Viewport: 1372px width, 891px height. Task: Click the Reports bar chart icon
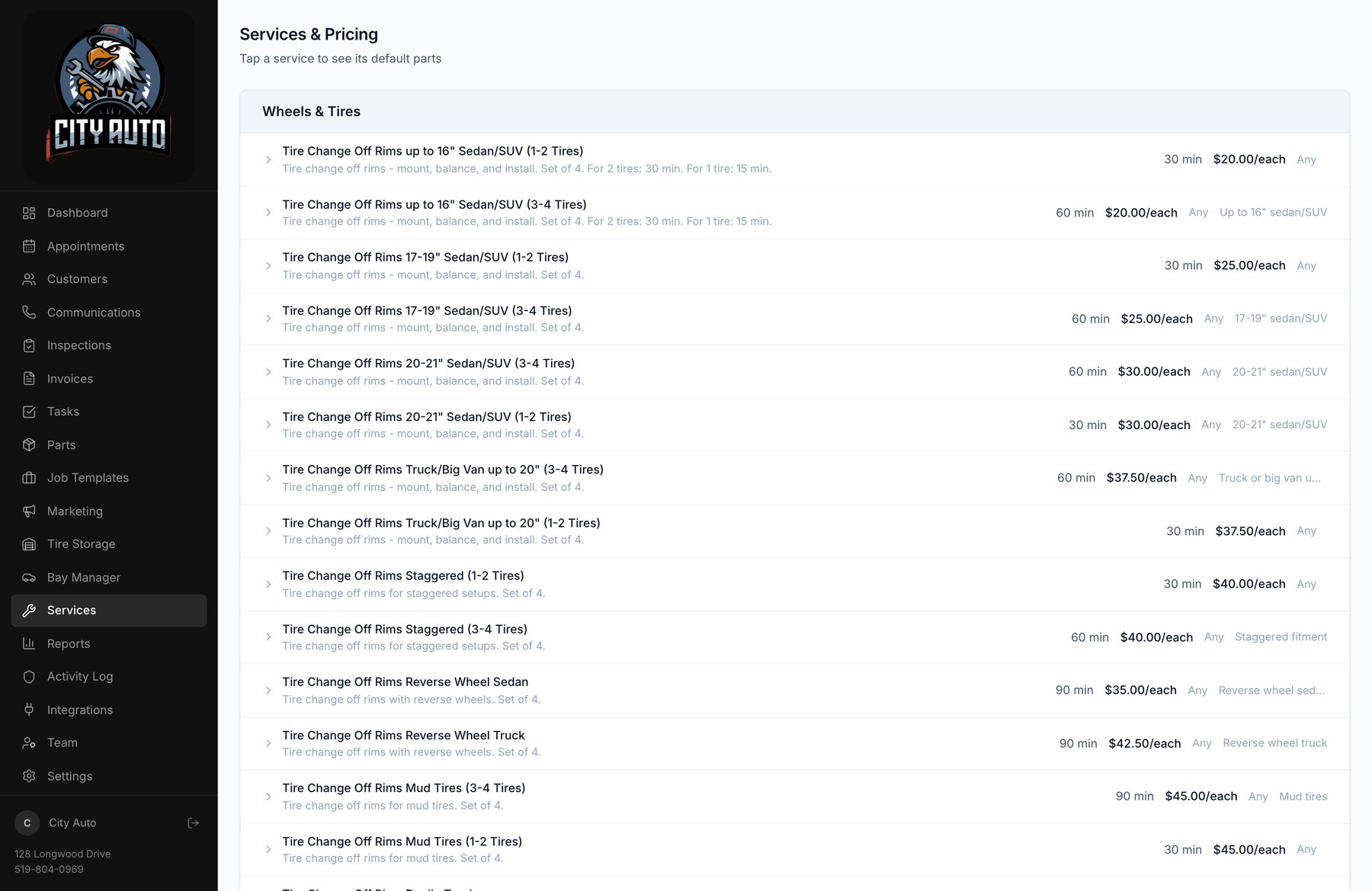tap(29, 644)
